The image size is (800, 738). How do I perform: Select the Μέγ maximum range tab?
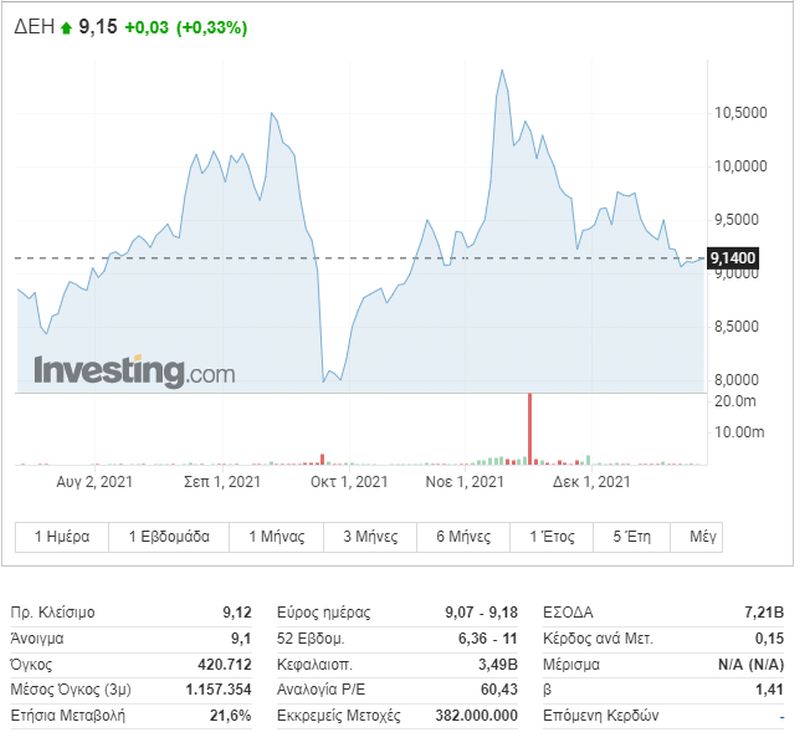(x=696, y=537)
